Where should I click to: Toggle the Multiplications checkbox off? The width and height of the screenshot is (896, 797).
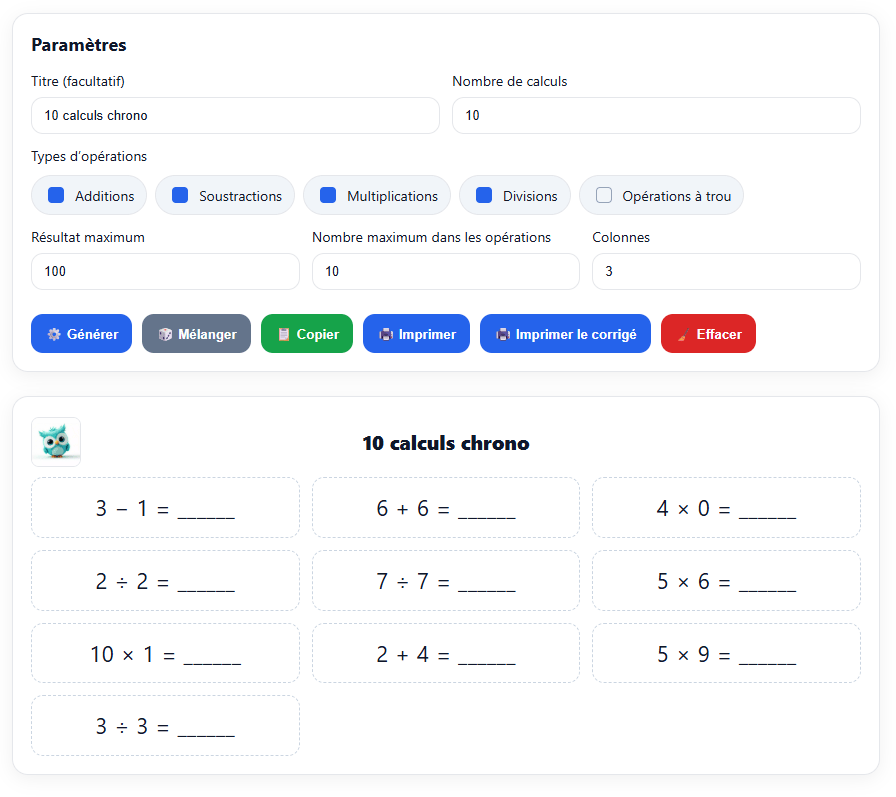[x=328, y=196]
